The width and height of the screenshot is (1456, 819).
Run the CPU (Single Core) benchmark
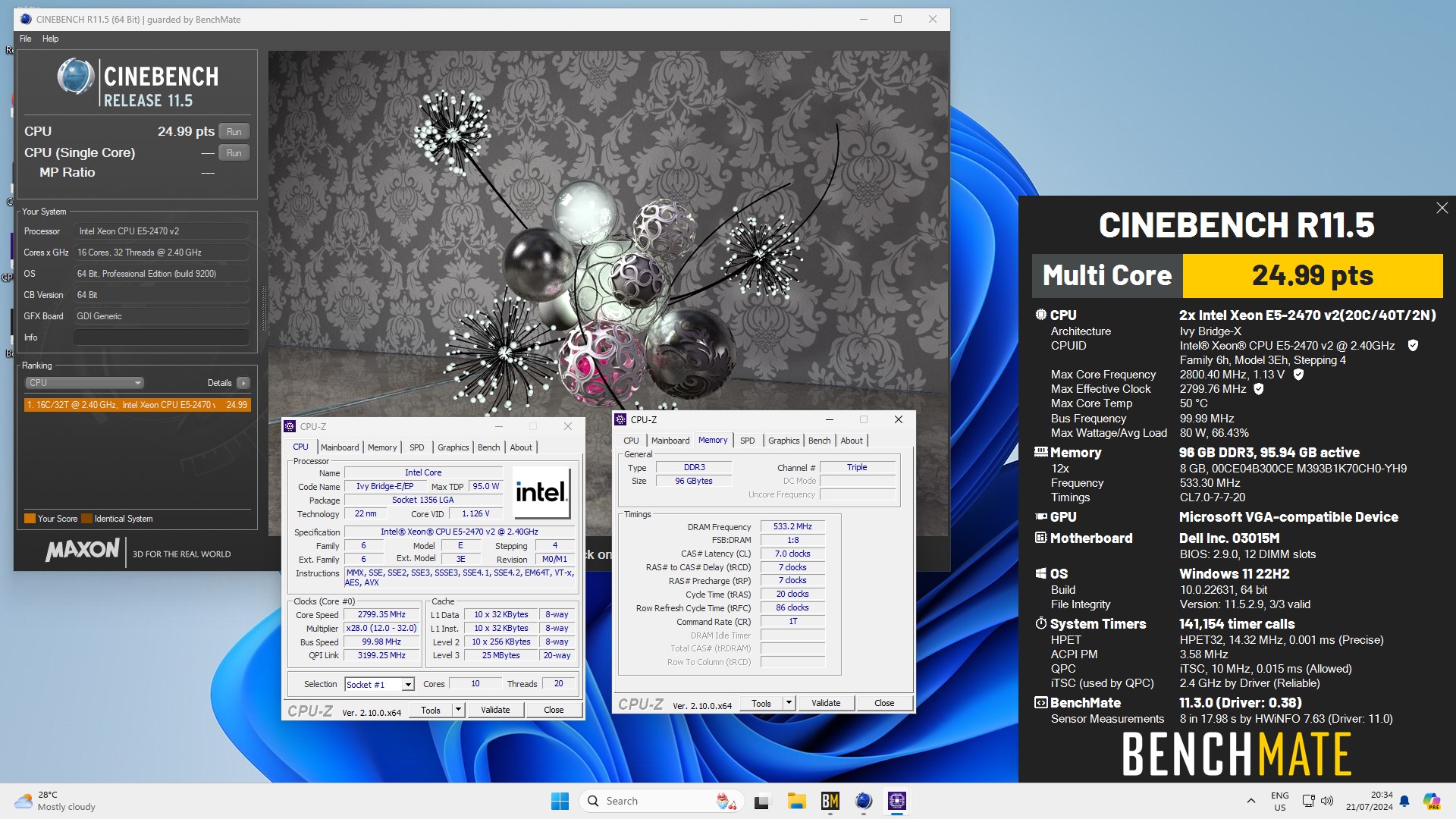[234, 152]
